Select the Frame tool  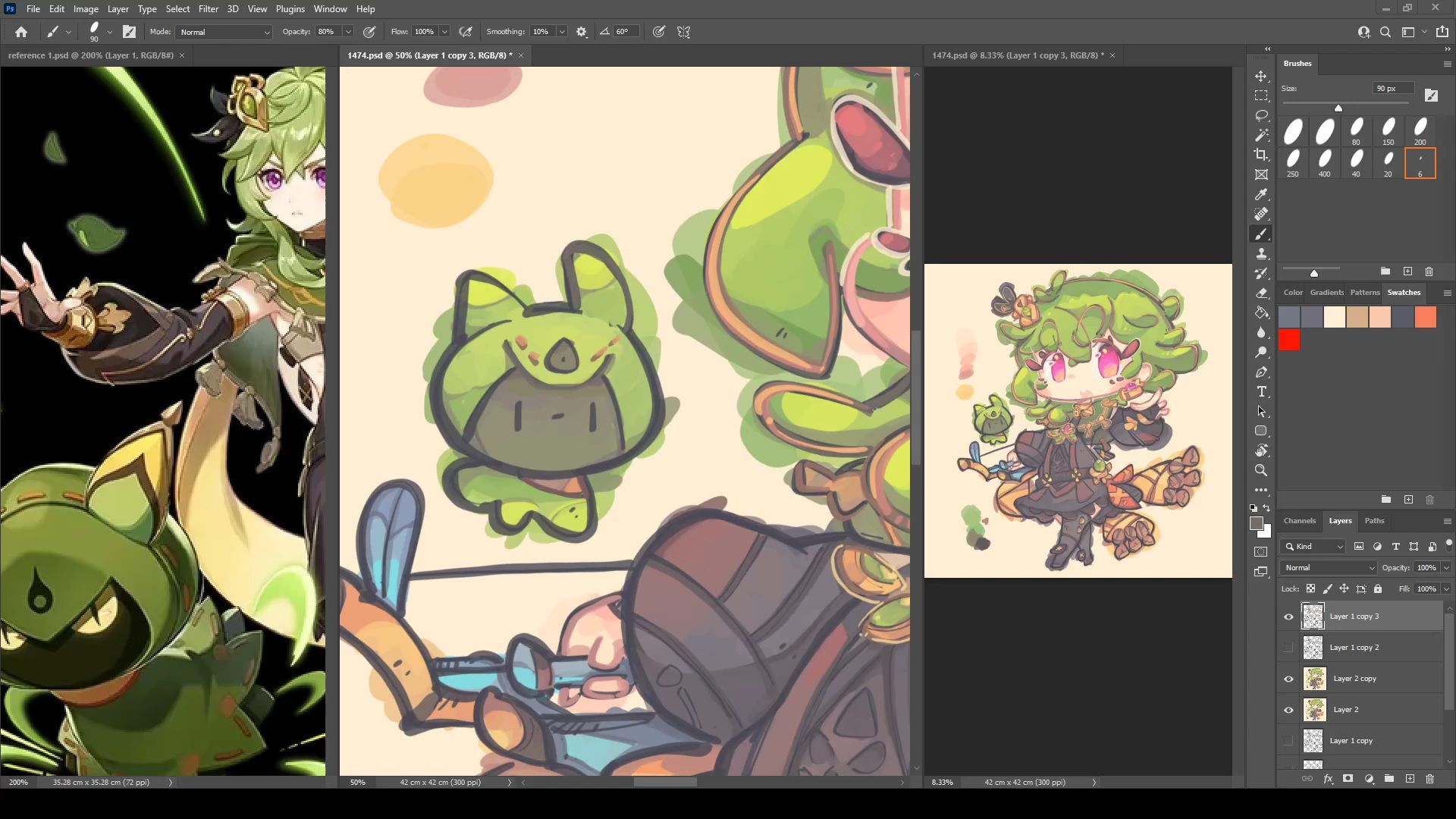tap(1261, 174)
